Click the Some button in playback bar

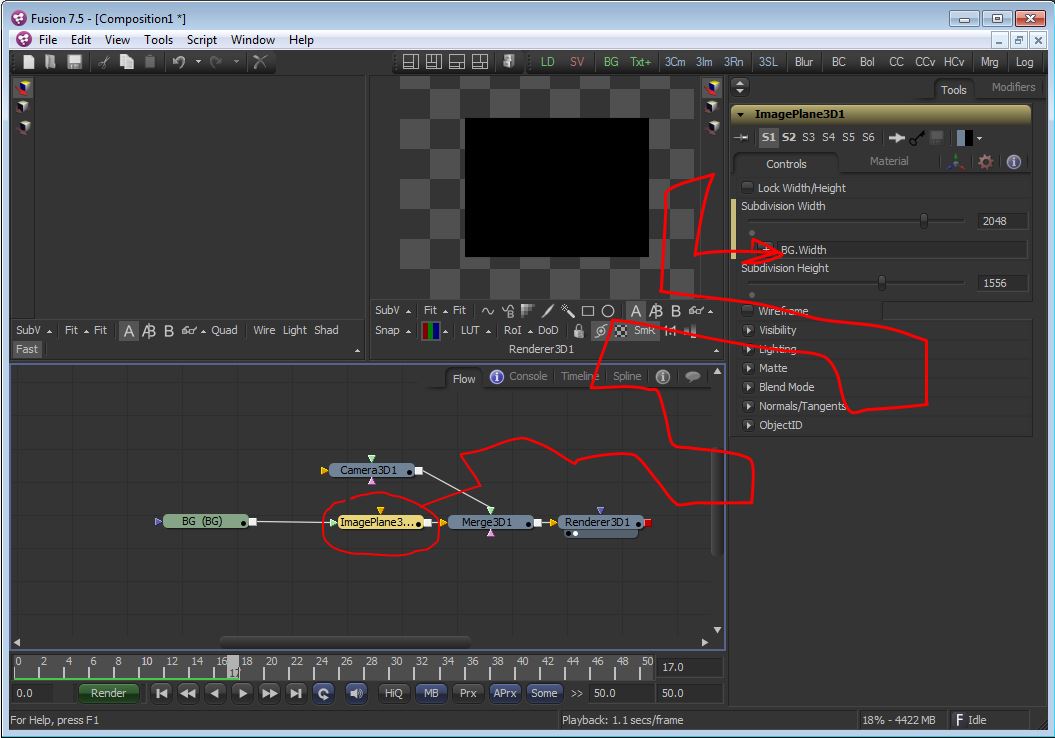pos(544,693)
